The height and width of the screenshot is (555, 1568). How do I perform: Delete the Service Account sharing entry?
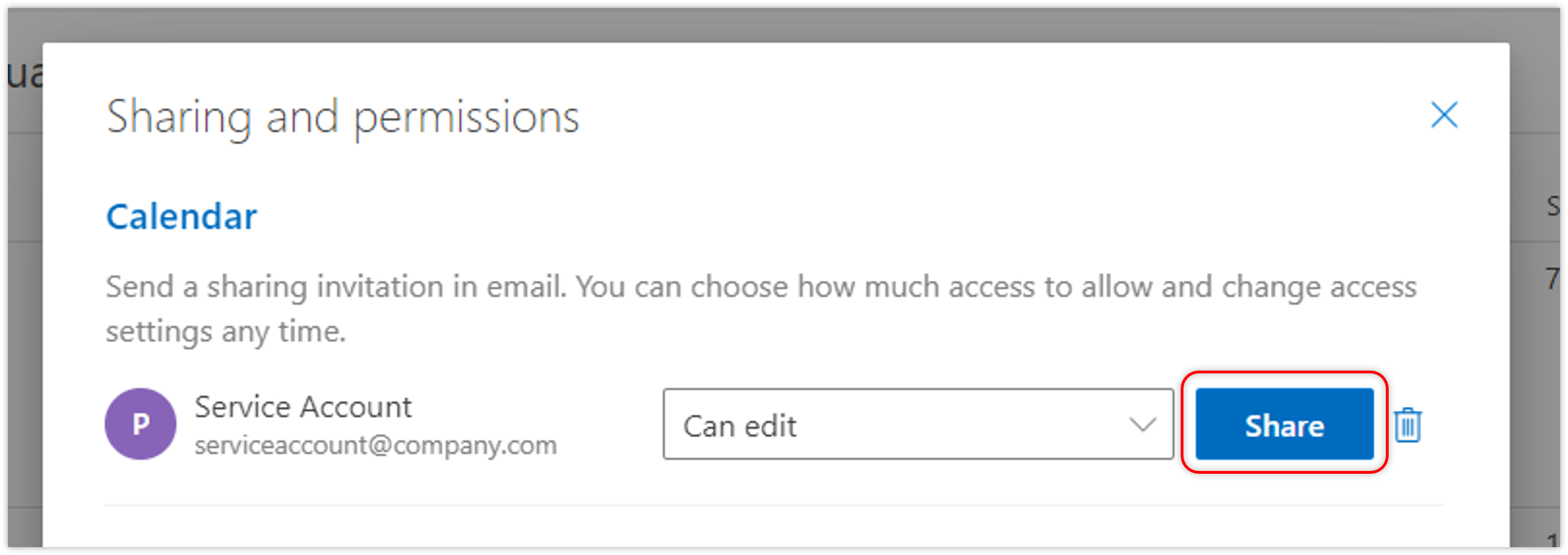pyautogui.click(x=1407, y=425)
